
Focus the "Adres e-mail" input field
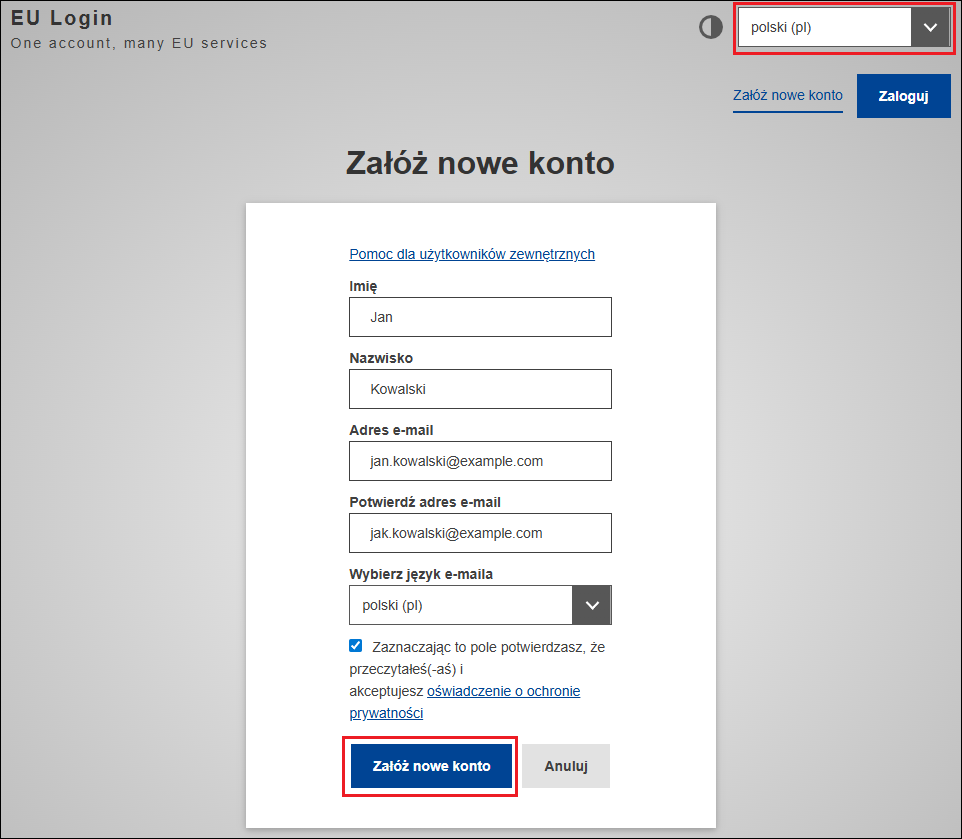480,461
